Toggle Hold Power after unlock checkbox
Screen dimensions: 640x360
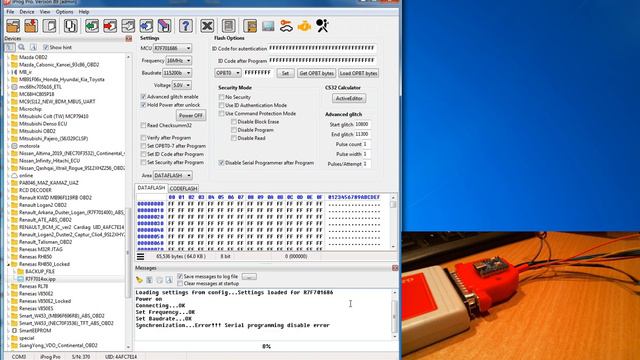click(x=143, y=105)
